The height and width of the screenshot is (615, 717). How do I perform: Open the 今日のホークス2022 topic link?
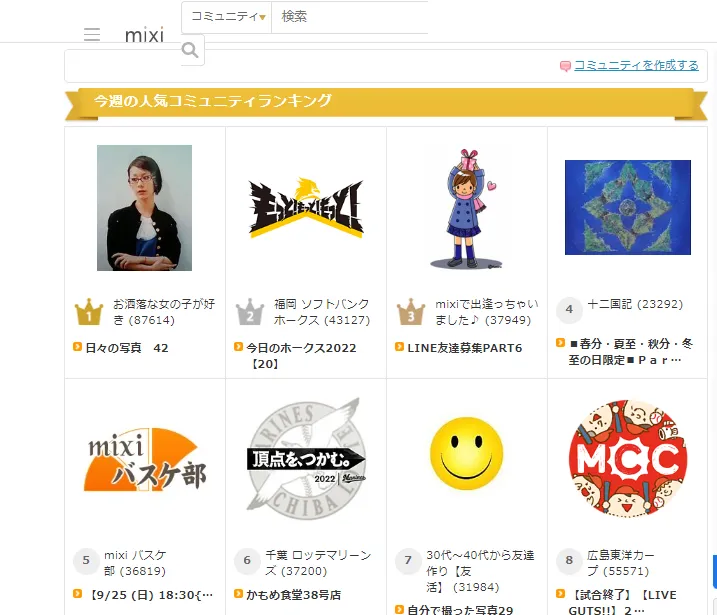(x=301, y=356)
